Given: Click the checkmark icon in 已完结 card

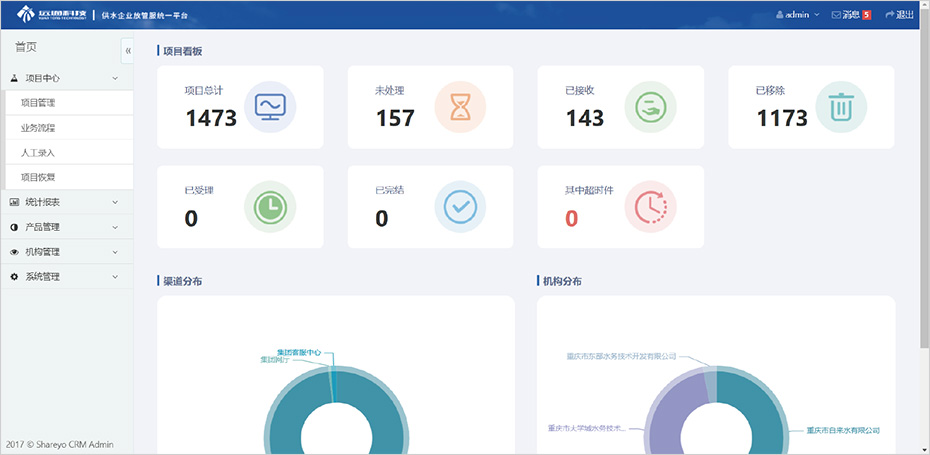Looking at the screenshot, I should 460,206.
